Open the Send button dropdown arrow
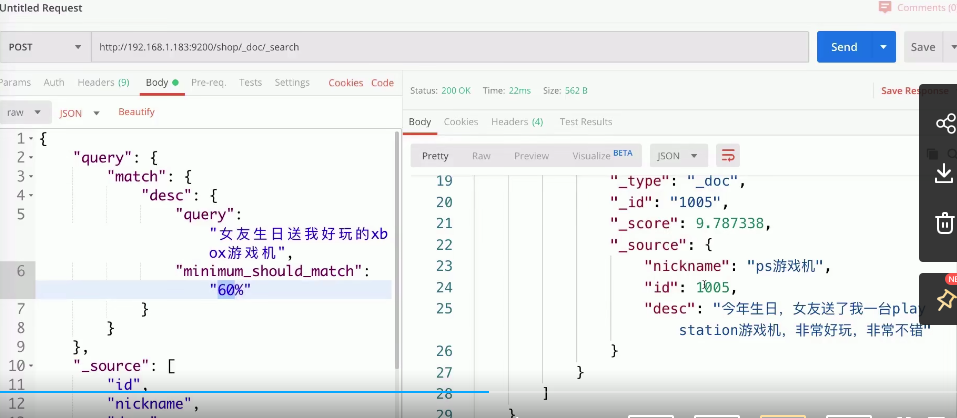 click(x=883, y=47)
